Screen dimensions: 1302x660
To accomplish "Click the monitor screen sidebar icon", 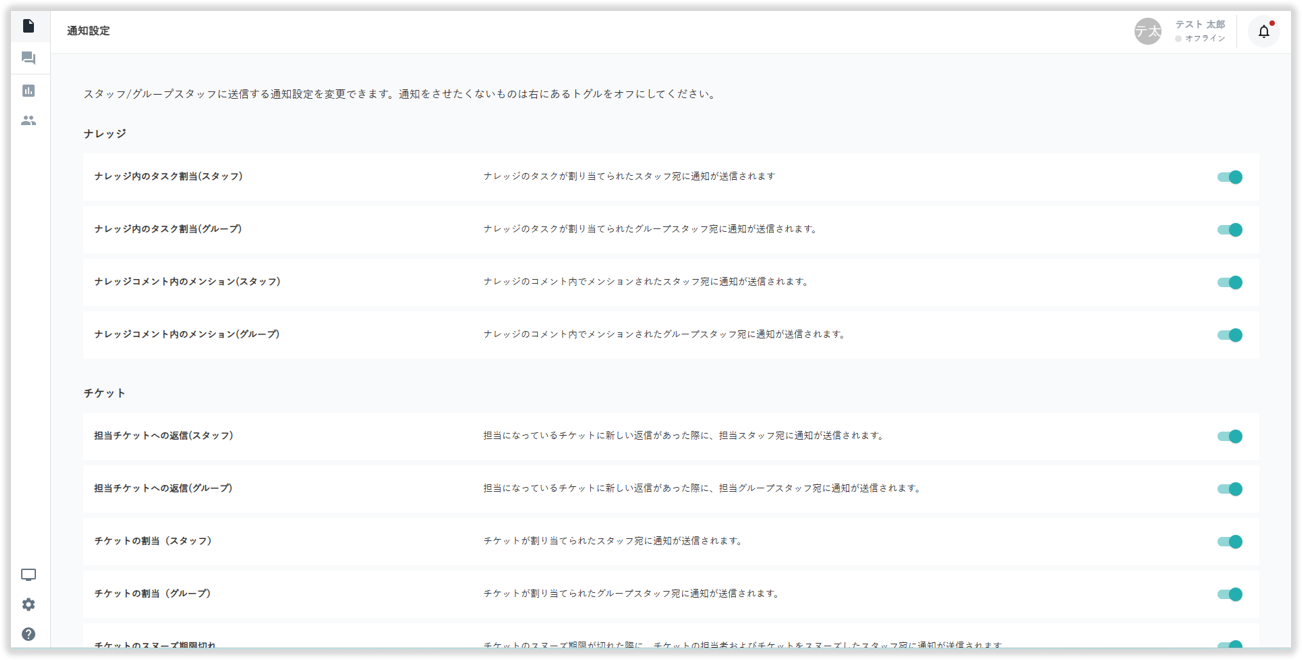I will click(28, 575).
